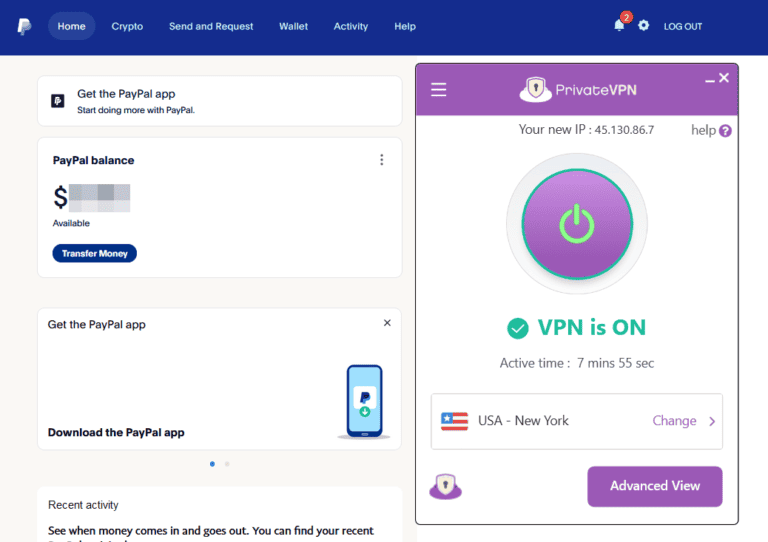Go to the Wallet tab
Image resolution: width=768 pixels, height=542 pixels.
293,26
